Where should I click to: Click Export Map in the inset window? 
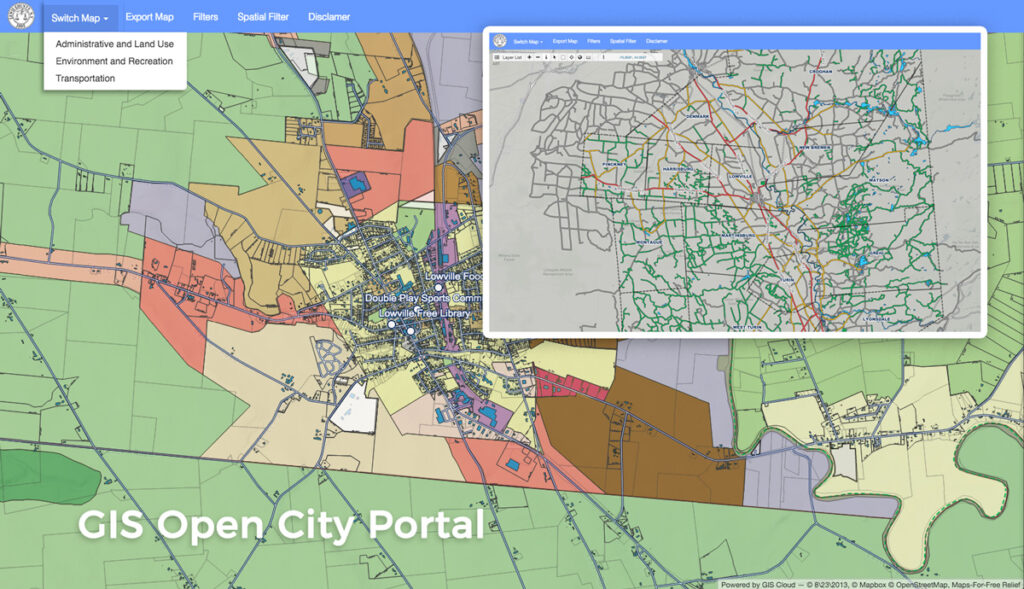(565, 41)
